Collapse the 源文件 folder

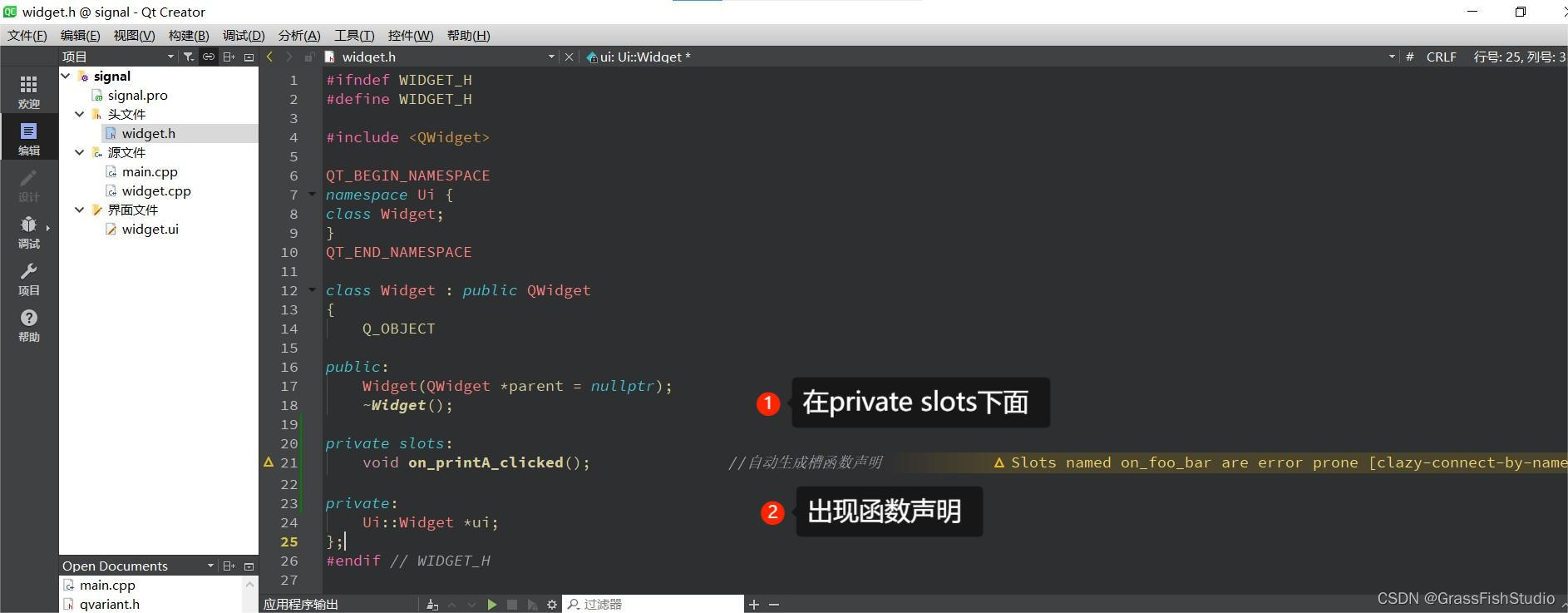80,152
